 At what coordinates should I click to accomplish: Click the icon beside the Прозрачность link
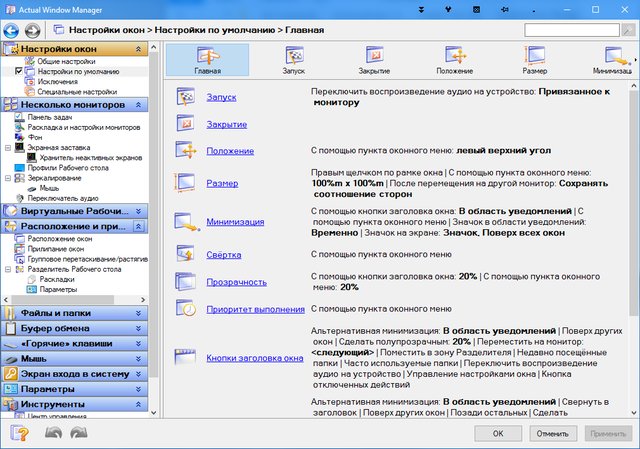[x=187, y=282]
